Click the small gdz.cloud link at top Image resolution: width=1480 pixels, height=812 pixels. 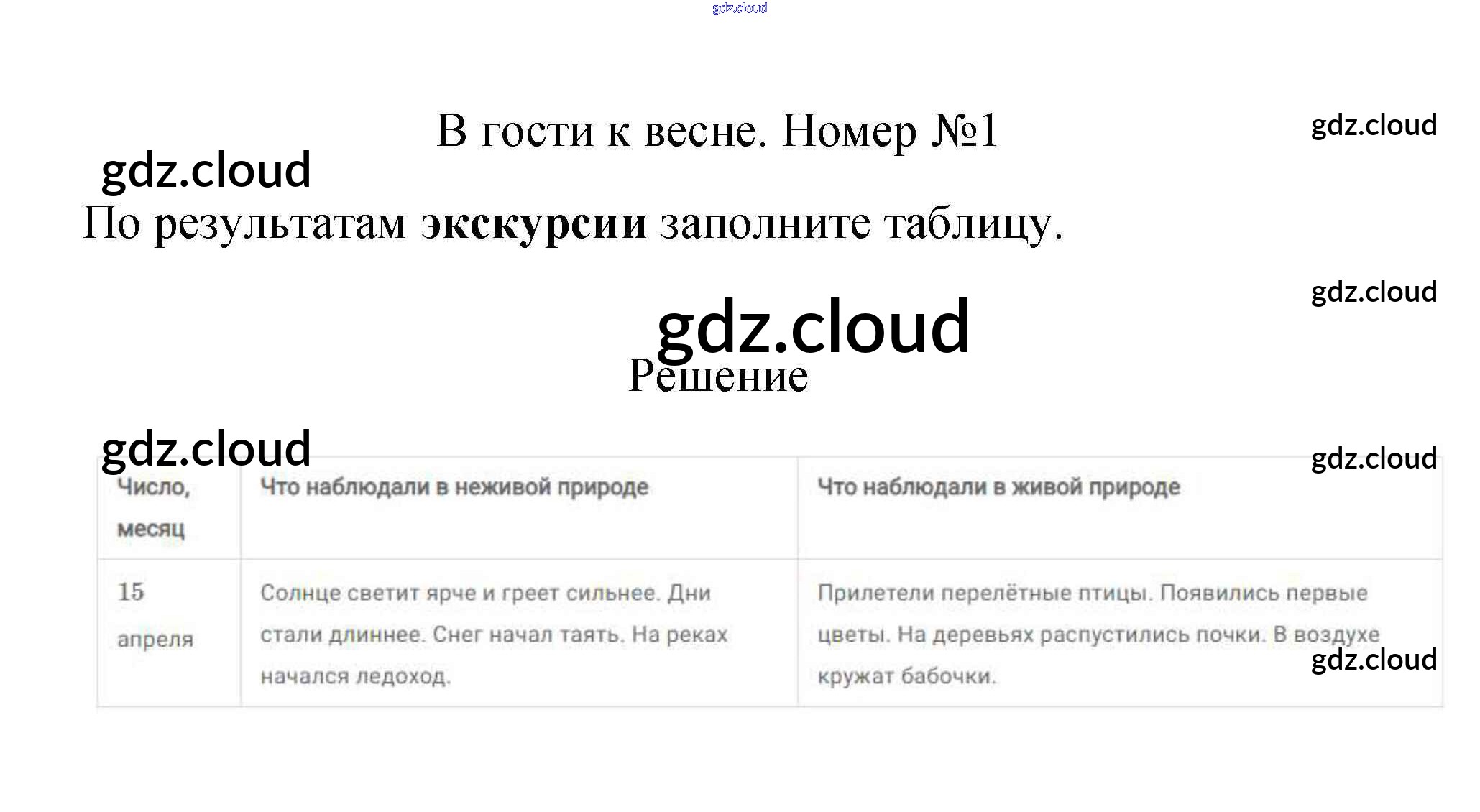click(x=739, y=8)
